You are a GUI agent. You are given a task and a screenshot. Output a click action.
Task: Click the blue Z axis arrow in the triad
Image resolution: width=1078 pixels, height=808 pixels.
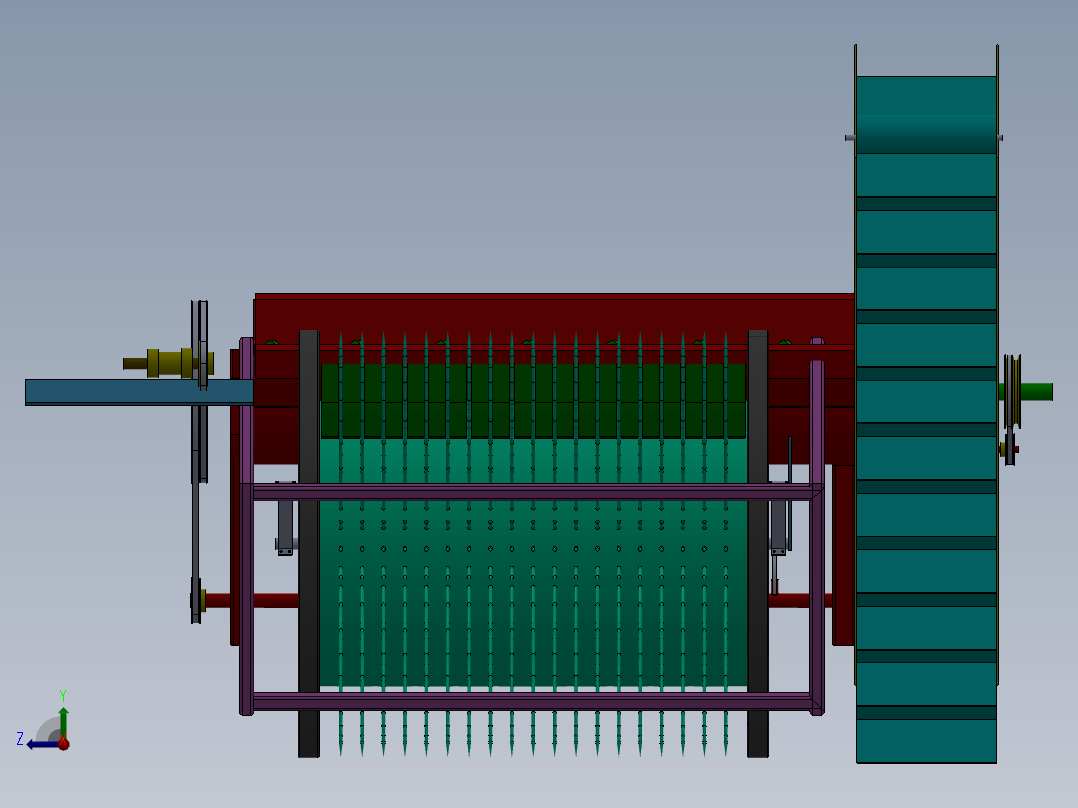38,744
